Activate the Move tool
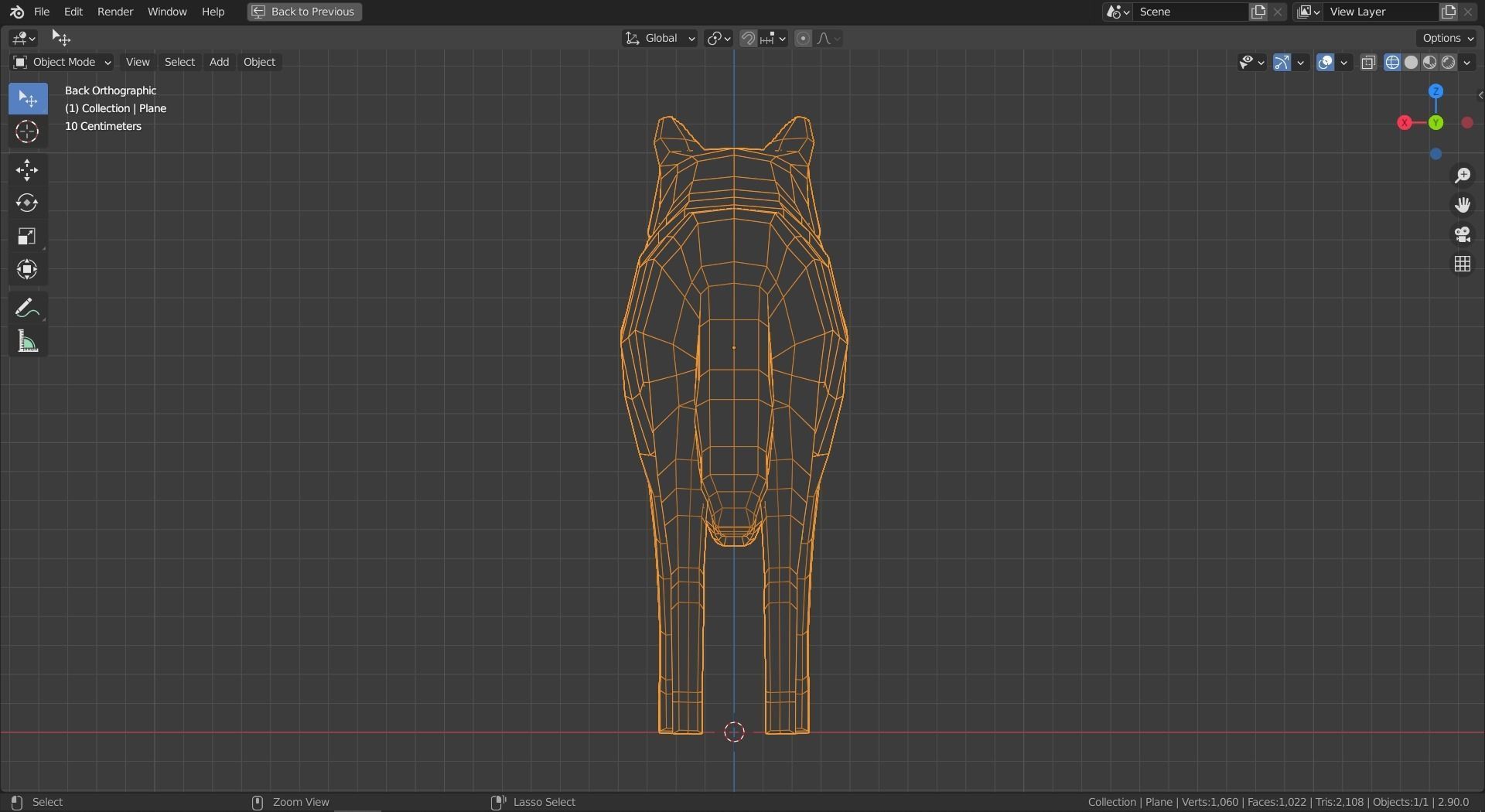This screenshot has width=1485, height=812. coord(27,170)
